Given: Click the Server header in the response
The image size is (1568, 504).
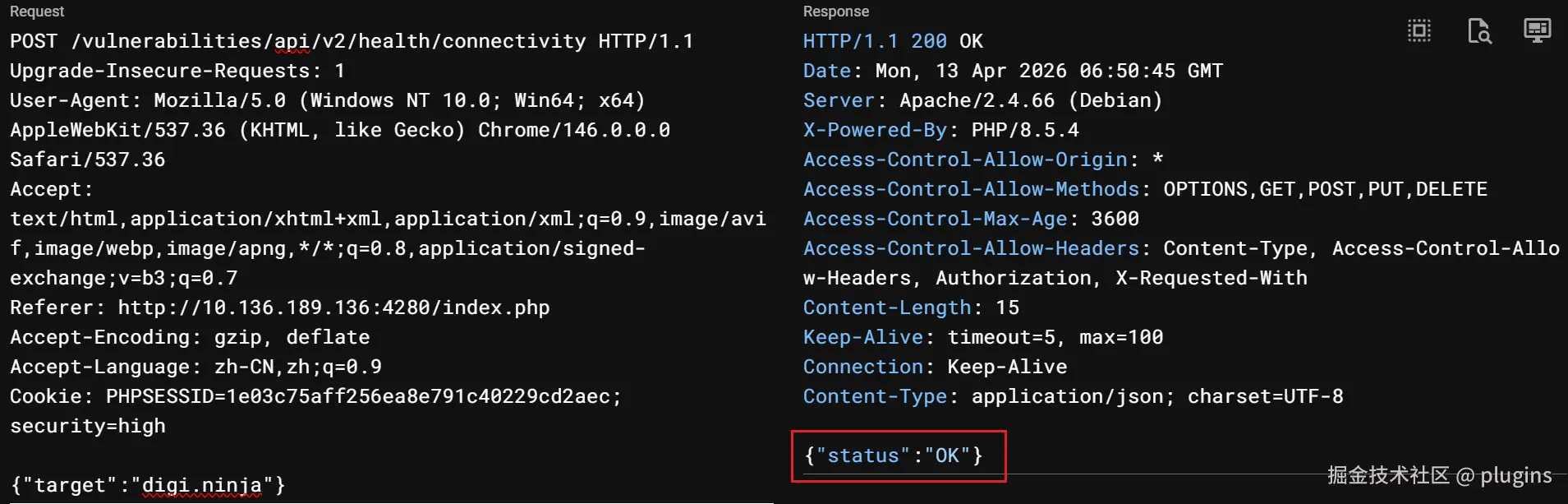Looking at the screenshot, I should tap(982, 100).
